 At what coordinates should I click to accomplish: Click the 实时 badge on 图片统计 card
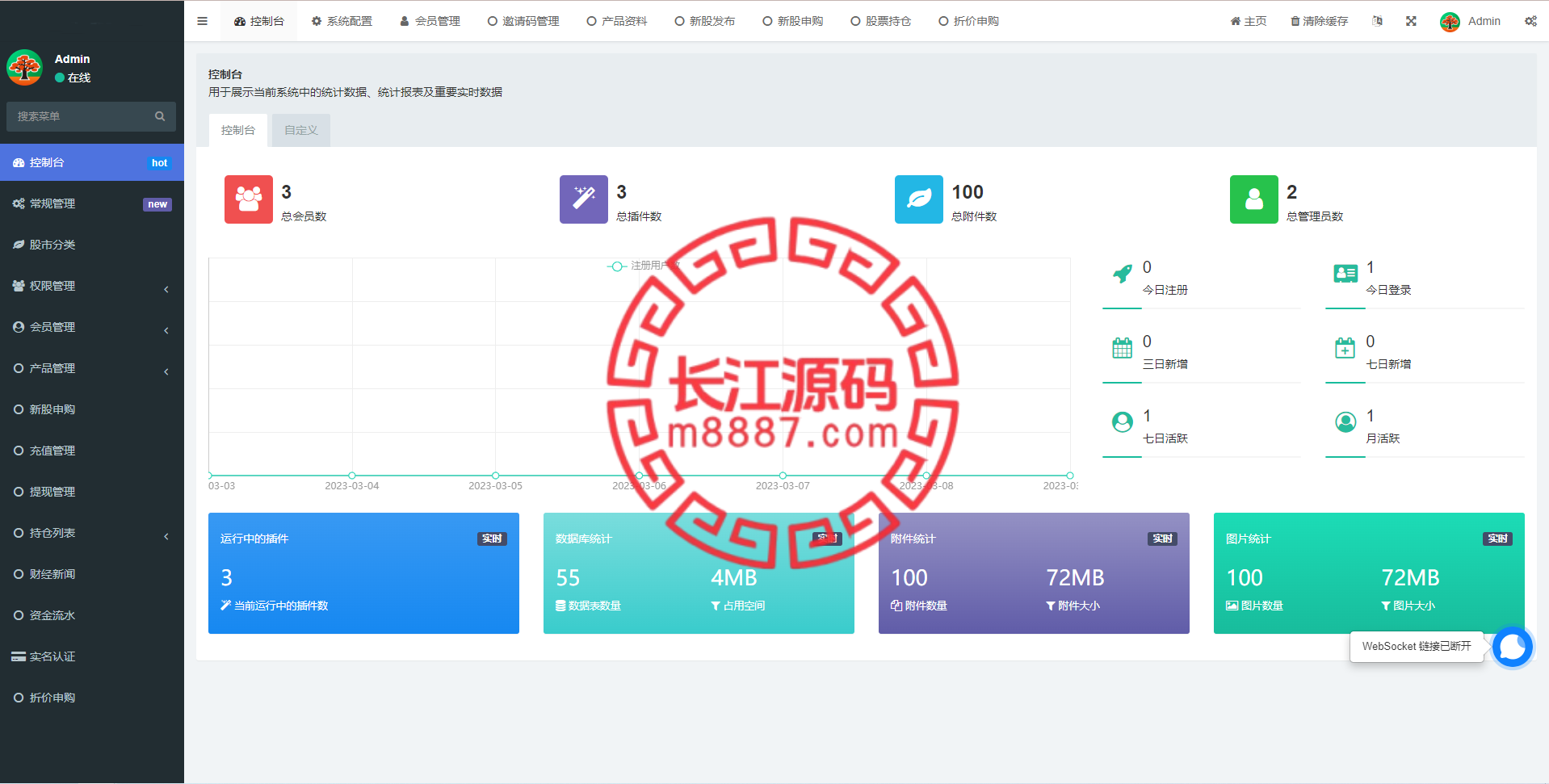point(1497,539)
